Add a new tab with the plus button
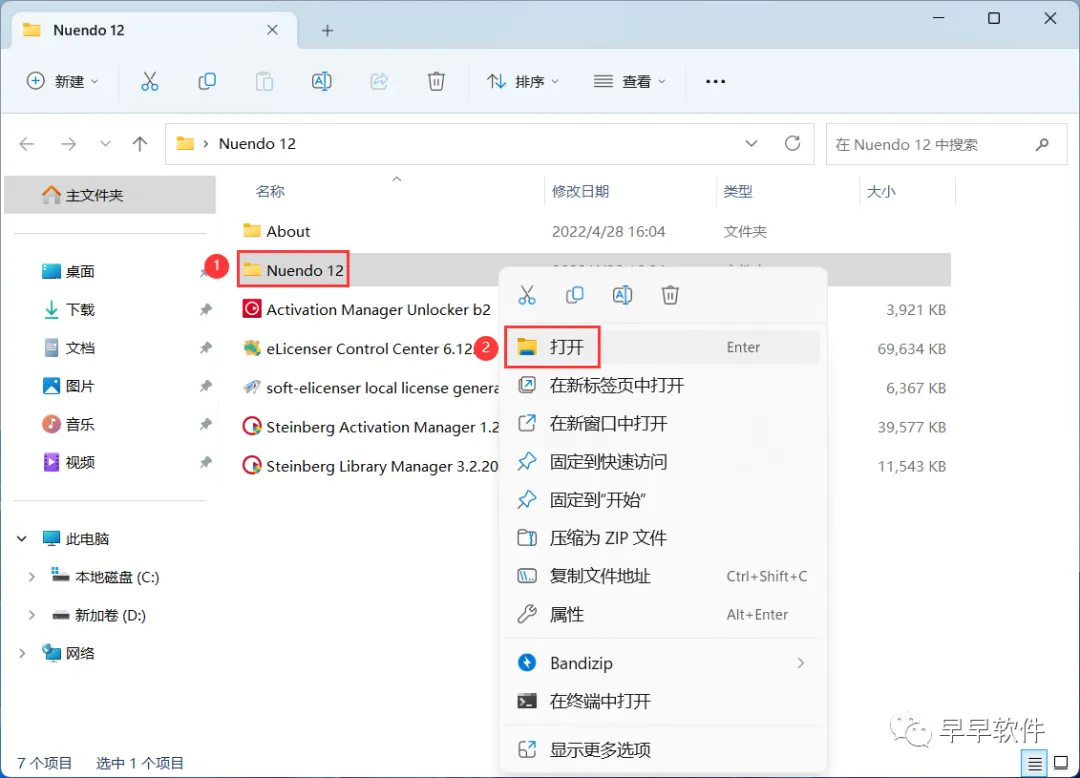The image size is (1080, 778). point(327,30)
